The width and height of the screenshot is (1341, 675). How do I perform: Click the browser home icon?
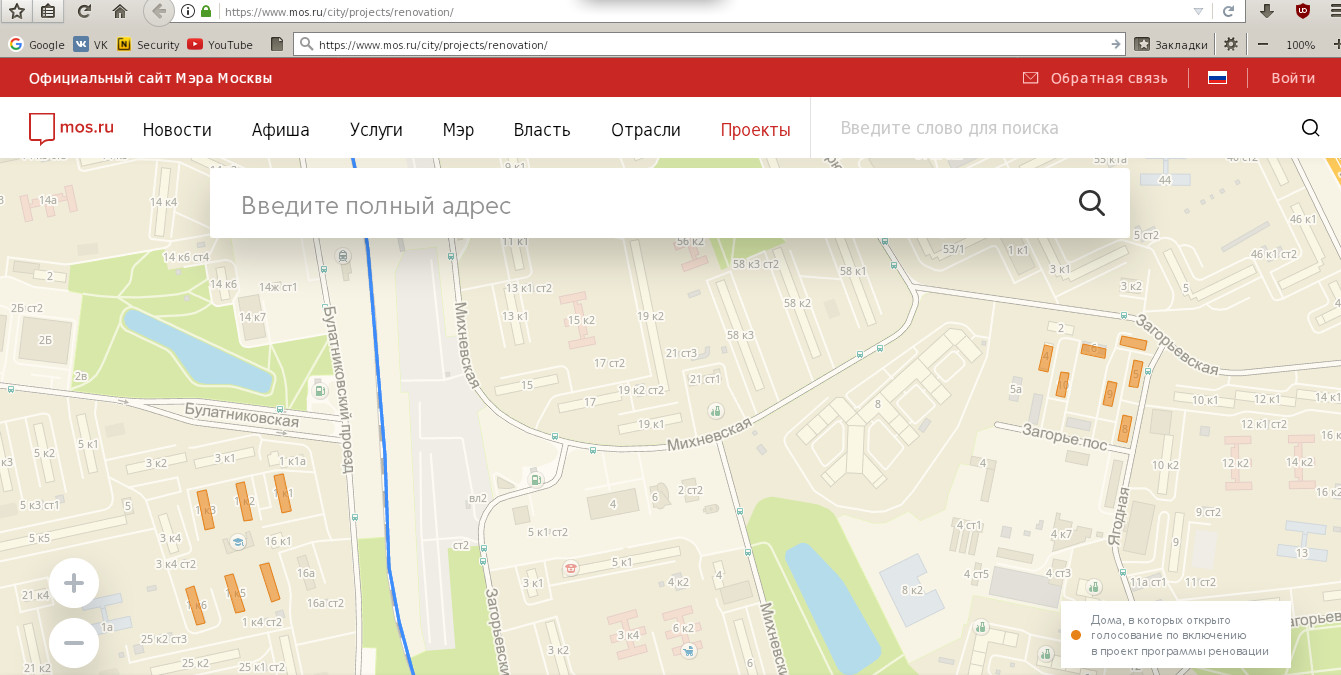pyautogui.click(x=120, y=12)
